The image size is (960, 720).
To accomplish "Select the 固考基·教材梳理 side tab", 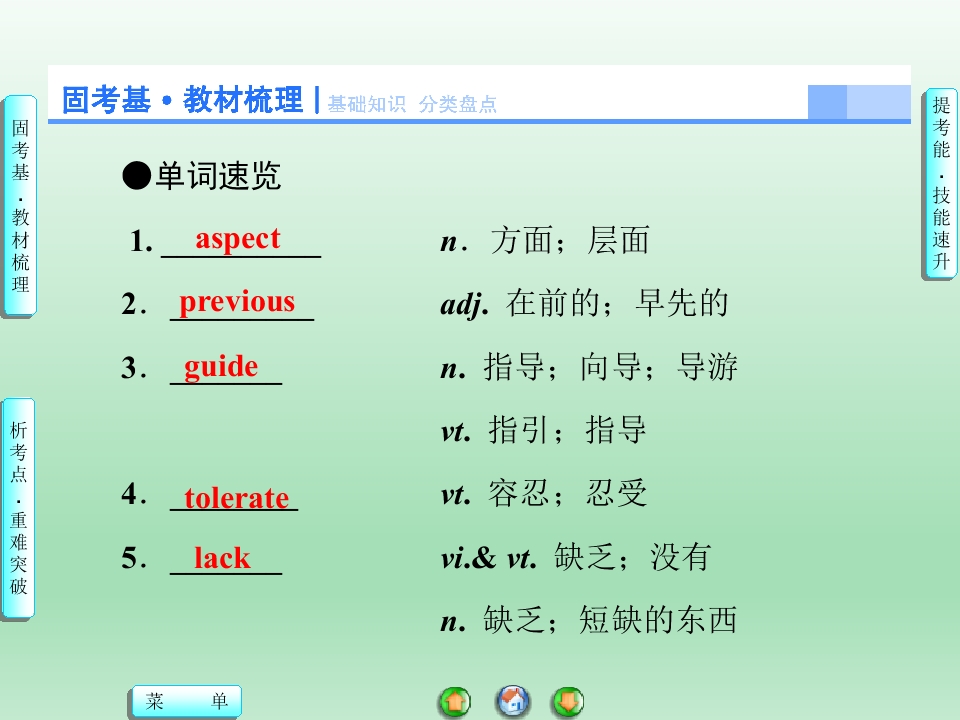I will point(20,206).
